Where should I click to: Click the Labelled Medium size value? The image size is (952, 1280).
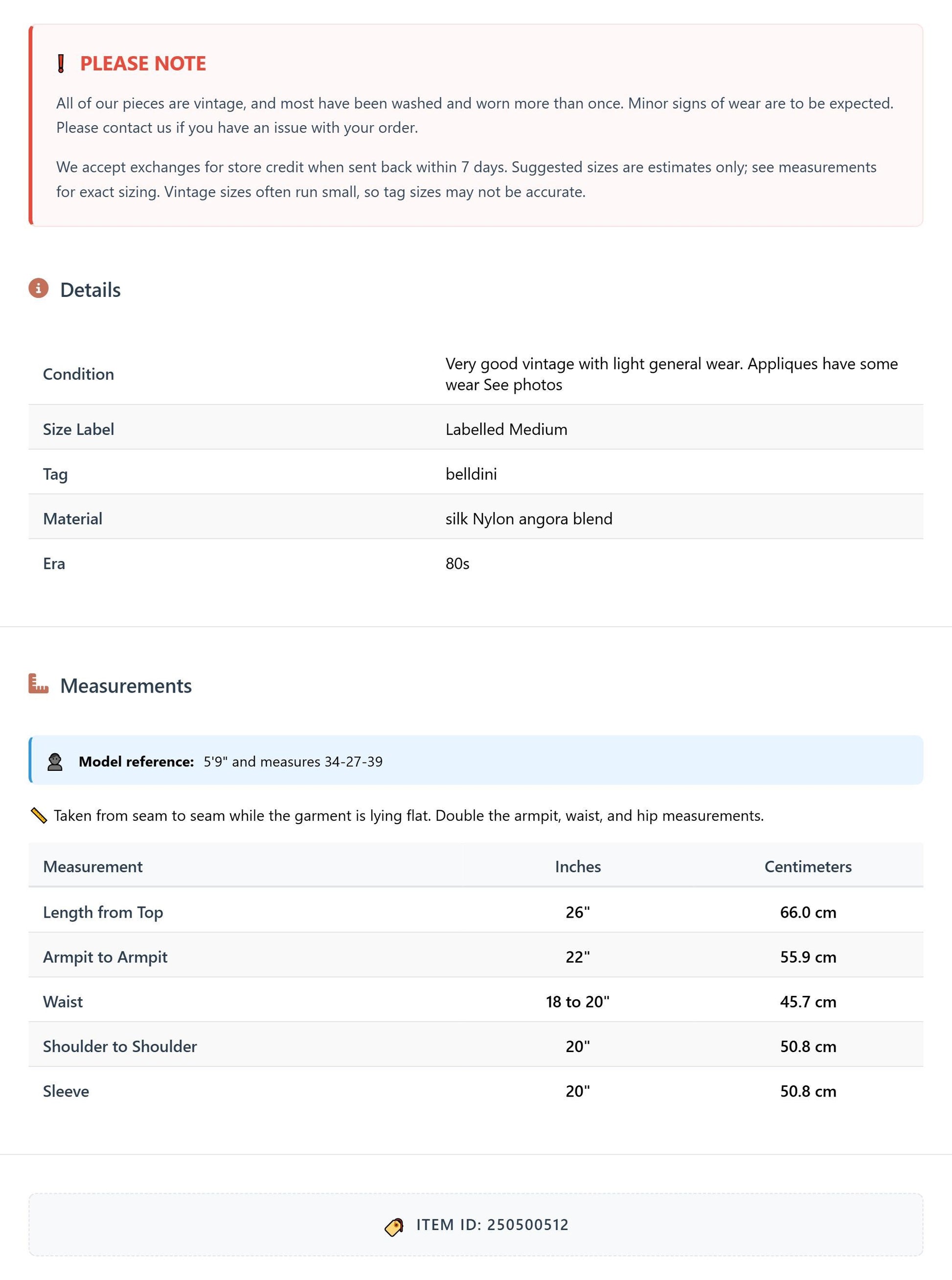pyautogui.click(x=506, y=429)
